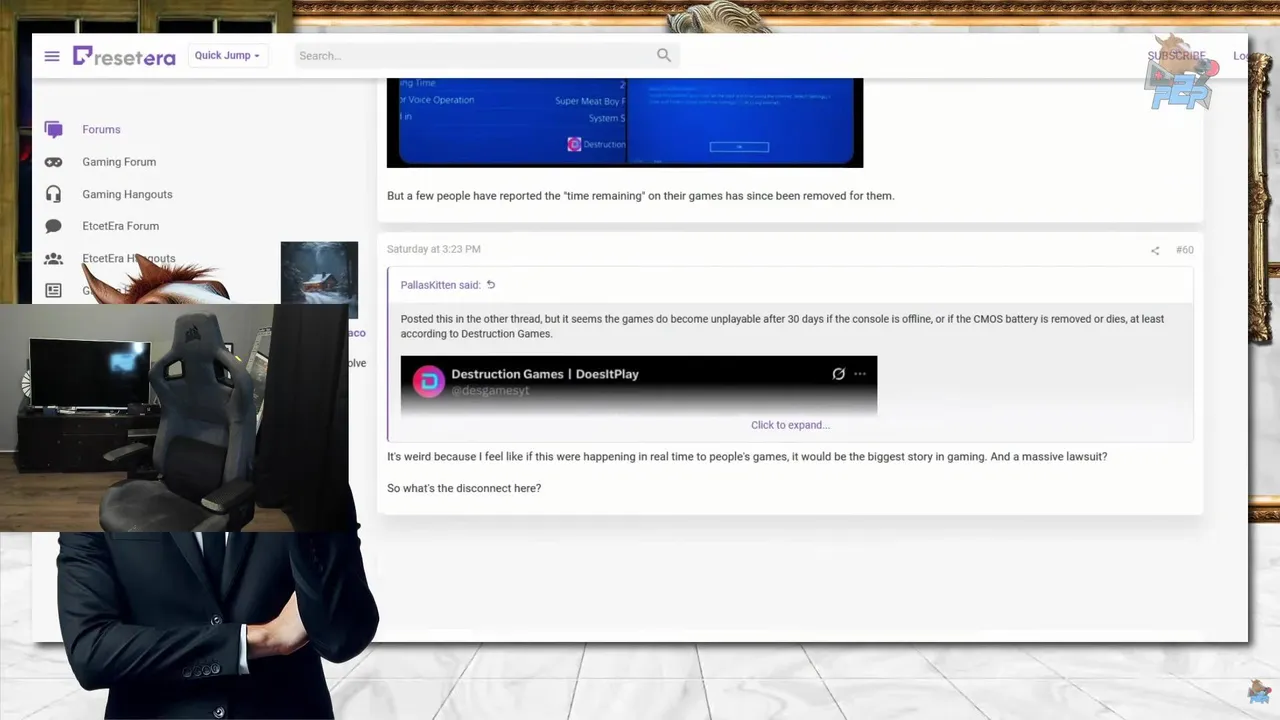Click the 'So what's the disconnect here?' text
This screenshot has width=1280, height=720.
click(464, 488)
